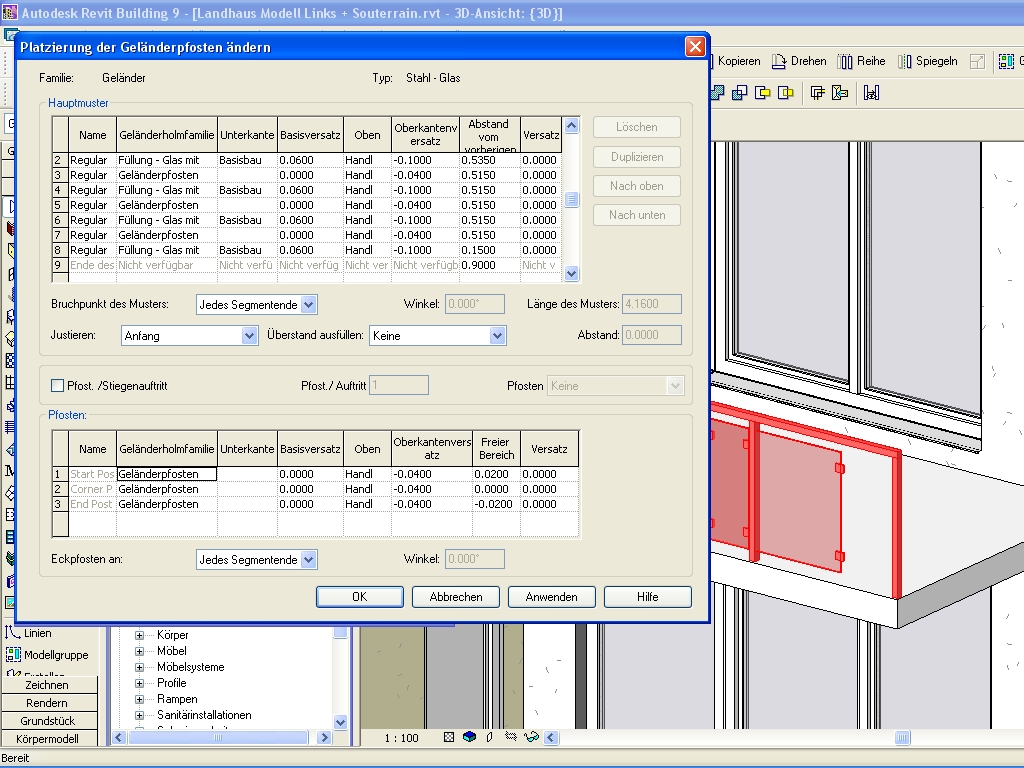Image resolution: width=1024 pixels, height=768 pixels.
Task: Click the greyed-out scale icon after Spiegeln
Action: coord(977,61)
